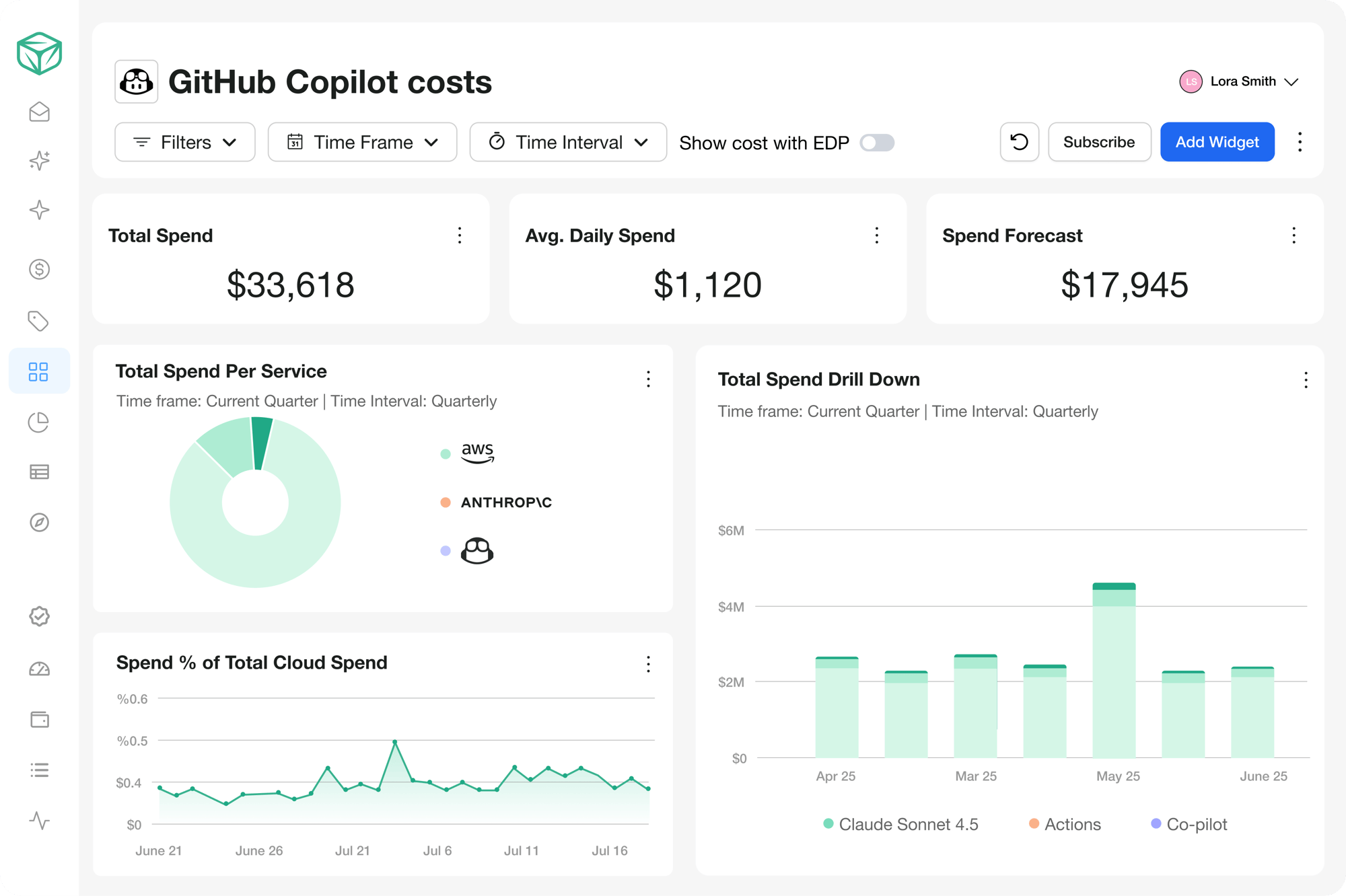Open the Time Frame dropdown
This screenshot has width=1346, height=896.
pos(363,142)
